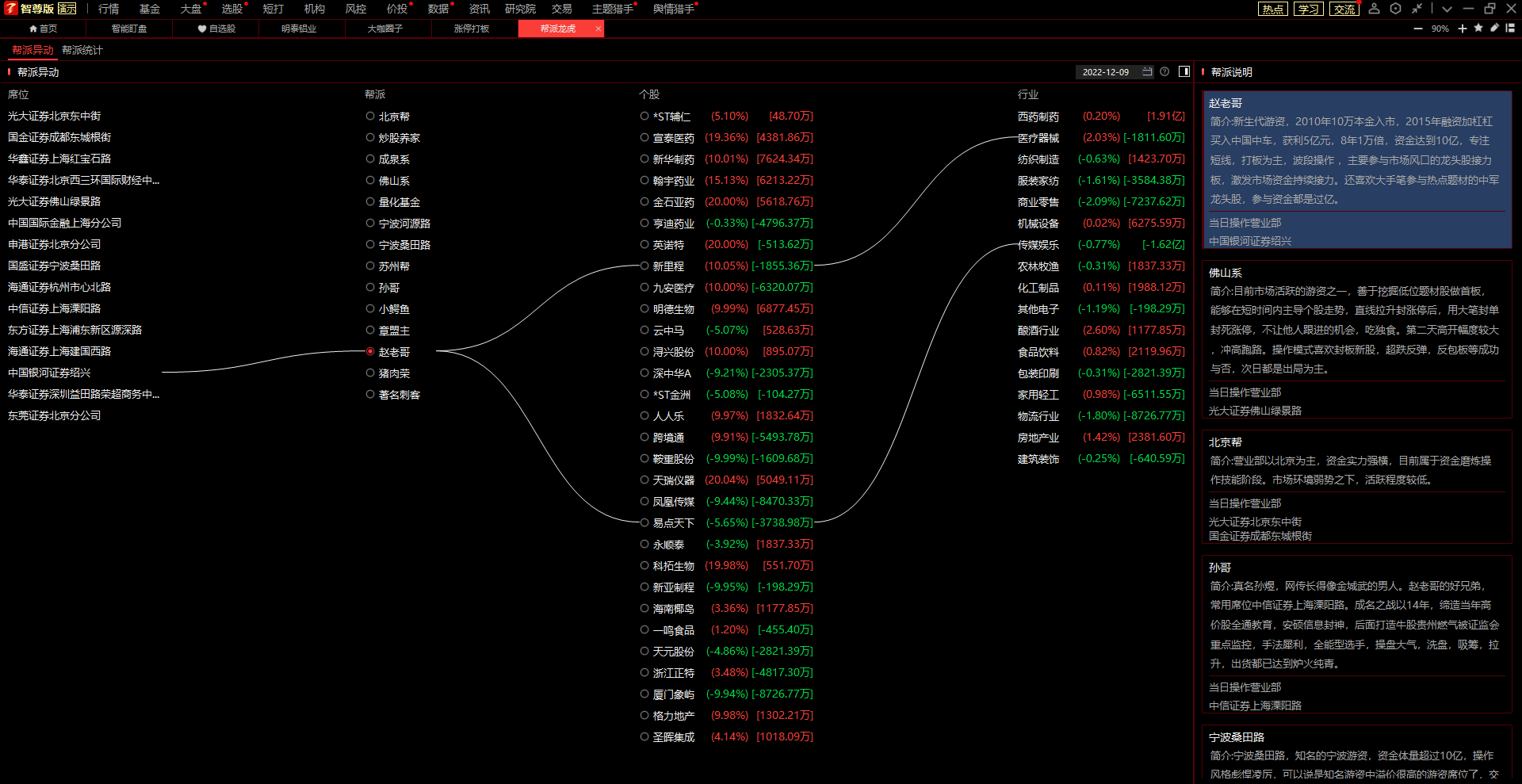The height and width of the screenshot is (784, 1522).
Task: Click the calendar icon next to the date
Action: coord(1147,72)
